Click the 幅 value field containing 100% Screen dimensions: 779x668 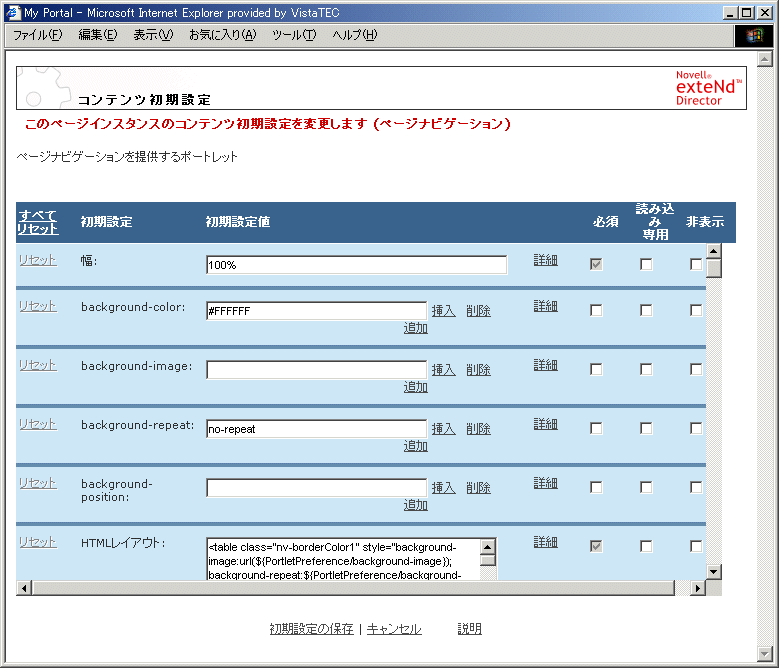(357, 265)
